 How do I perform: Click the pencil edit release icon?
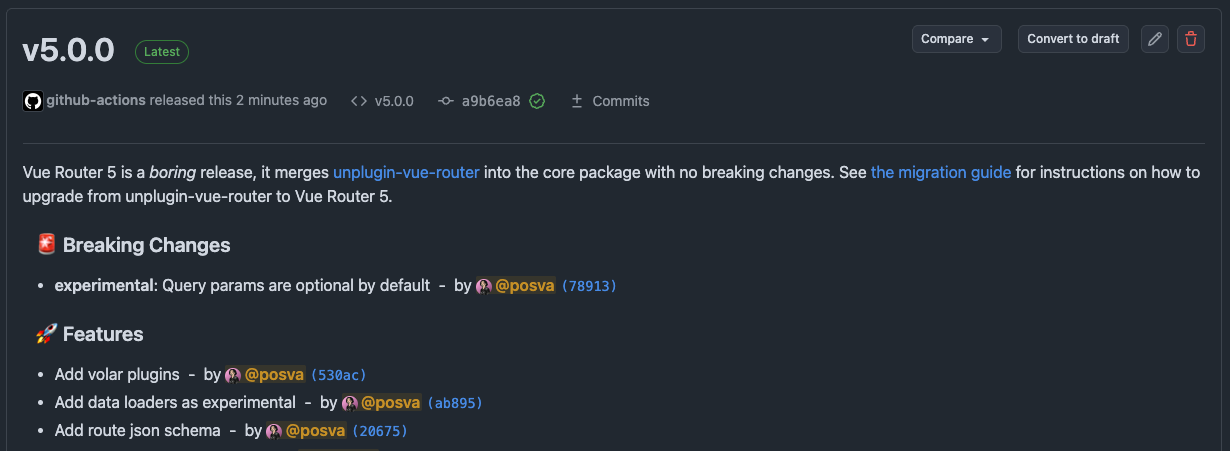tap(1155, 39)
